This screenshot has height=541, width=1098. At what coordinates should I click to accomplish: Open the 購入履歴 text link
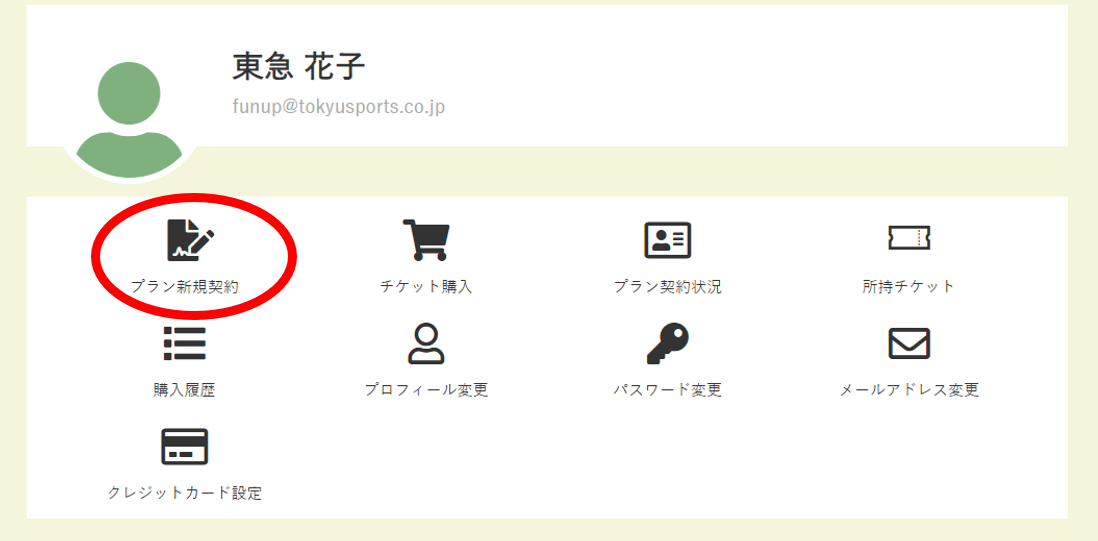click(184, 390)
